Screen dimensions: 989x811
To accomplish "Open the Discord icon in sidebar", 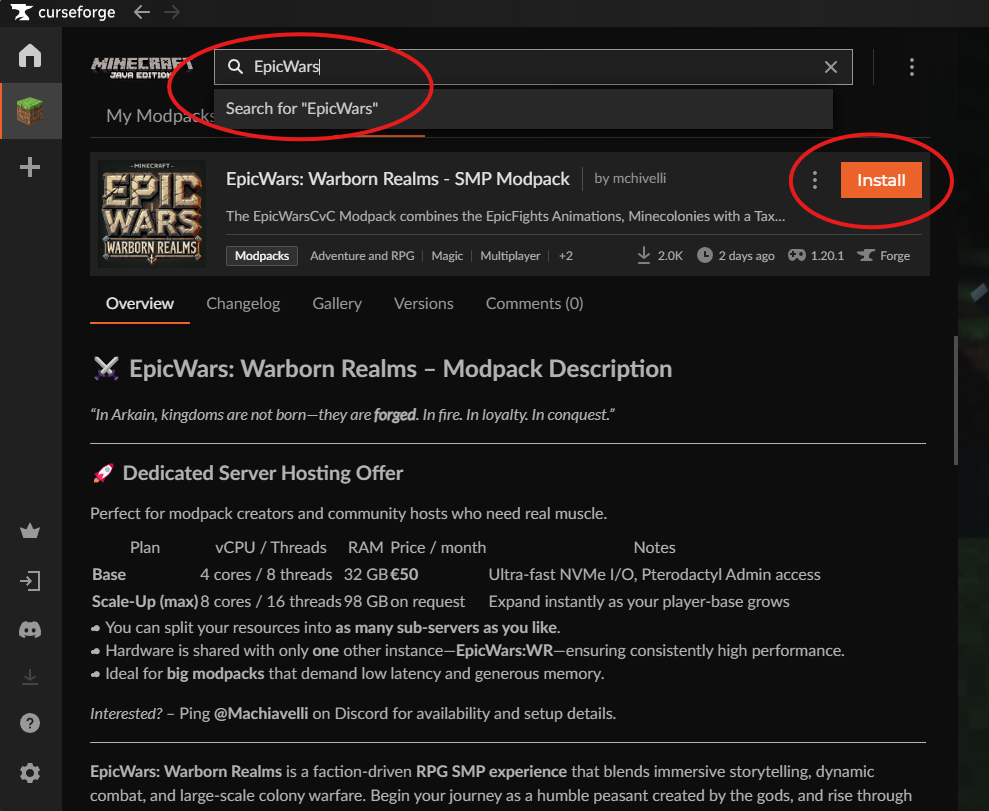I will (x=30, y=630).
